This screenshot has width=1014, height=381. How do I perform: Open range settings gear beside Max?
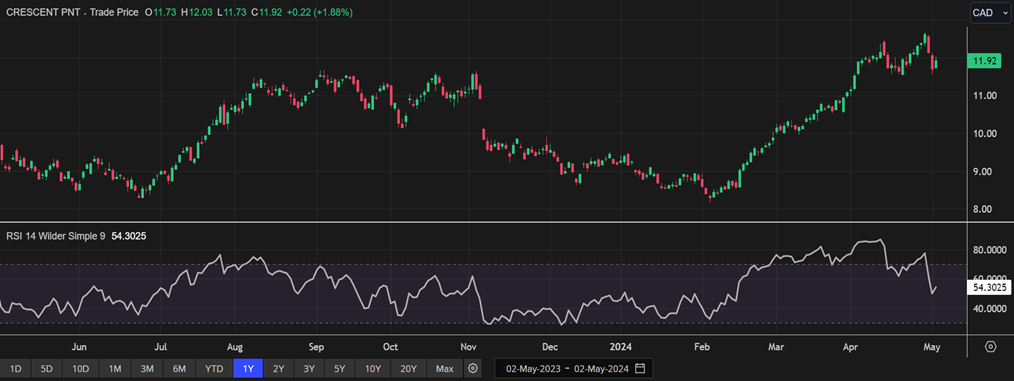click(473, 369)
